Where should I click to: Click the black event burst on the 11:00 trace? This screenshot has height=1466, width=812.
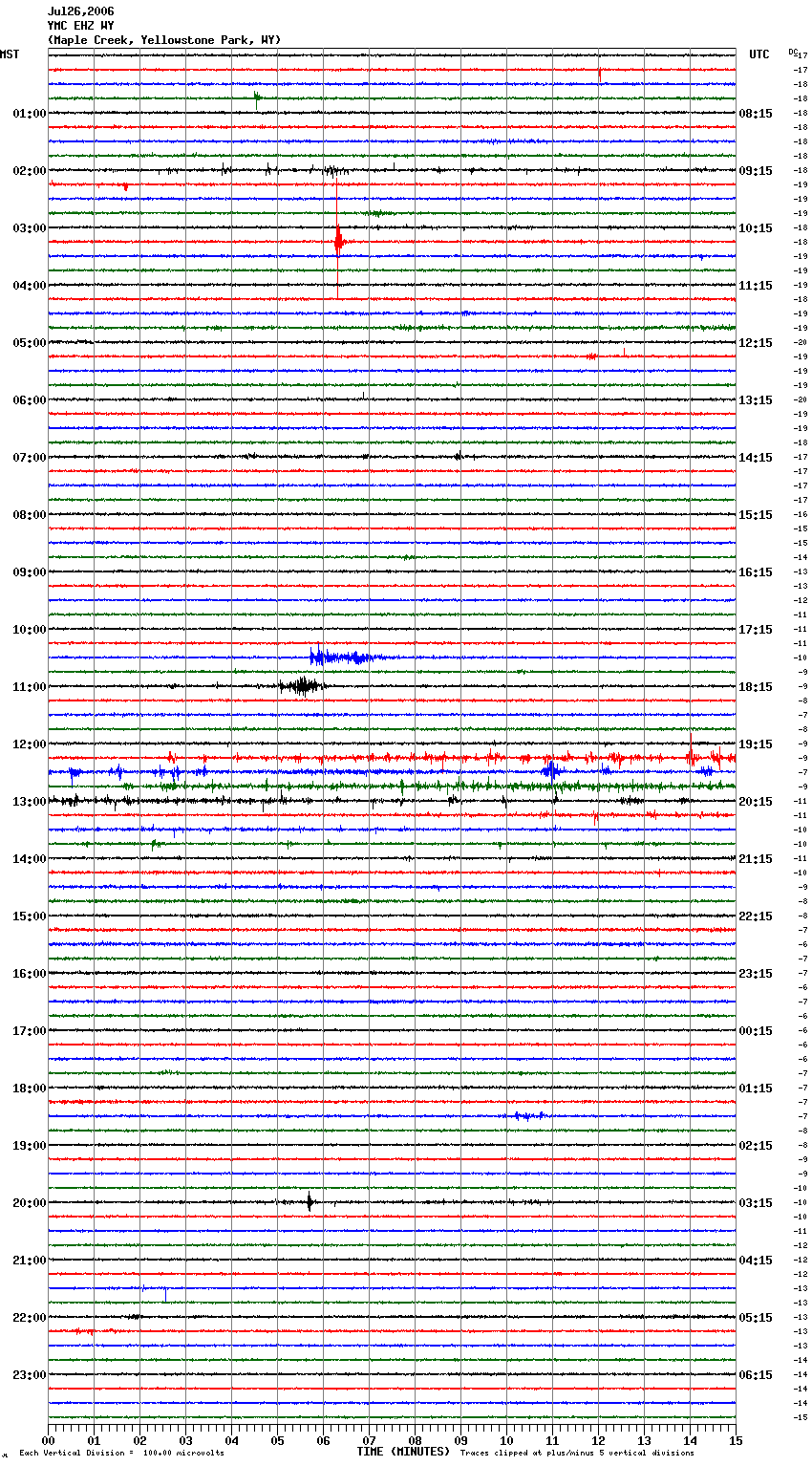pyautogui.click(x=302, y=685)
